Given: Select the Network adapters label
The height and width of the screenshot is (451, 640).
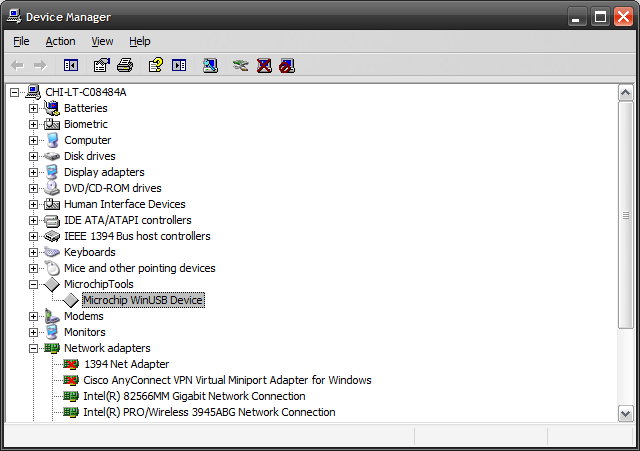Looking at the screenshot, I should pyautogui.click(x=107, y=348).
